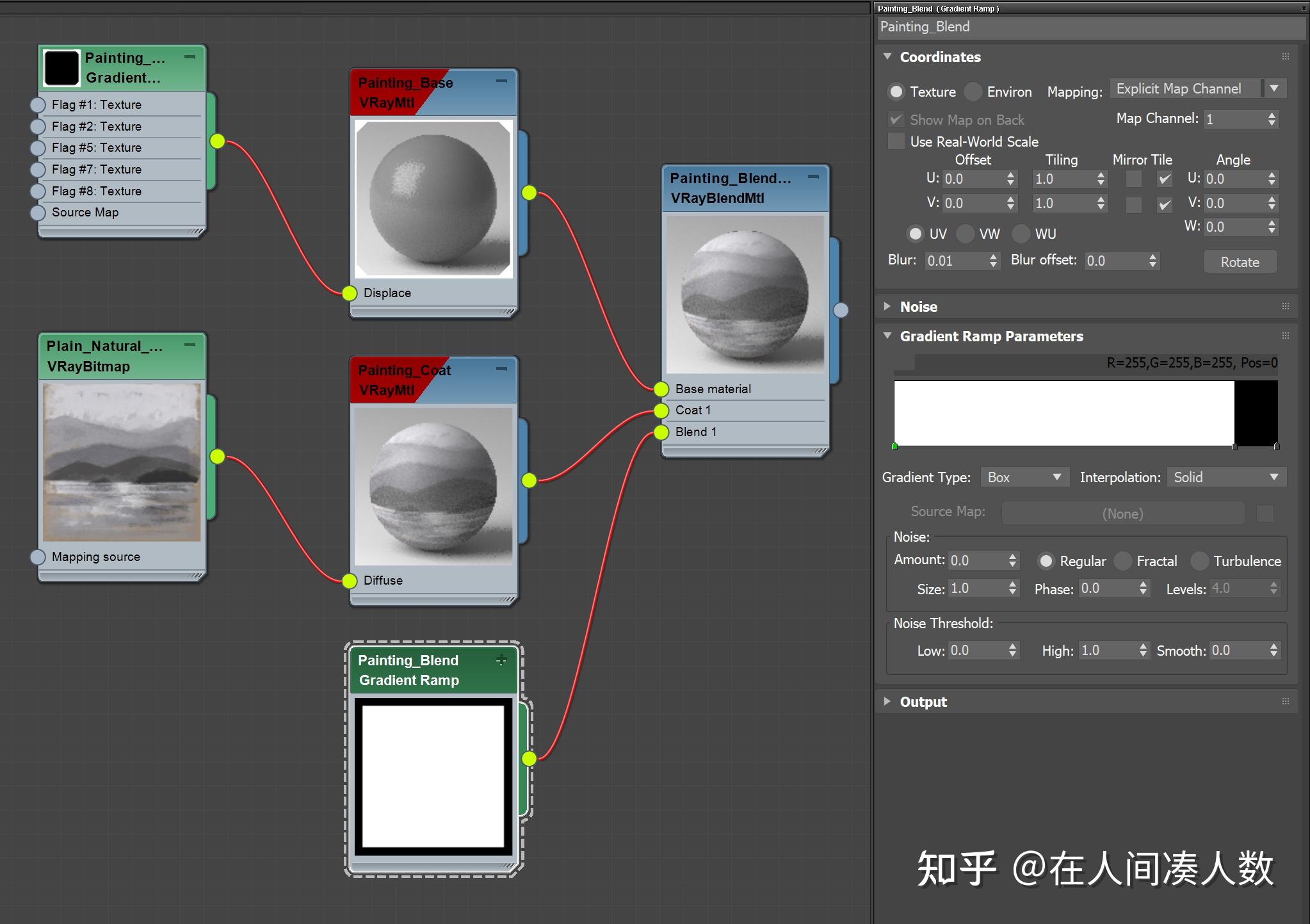
Task: Open the Gradient Type dropdown showing Box
Action: [1023, 477]
